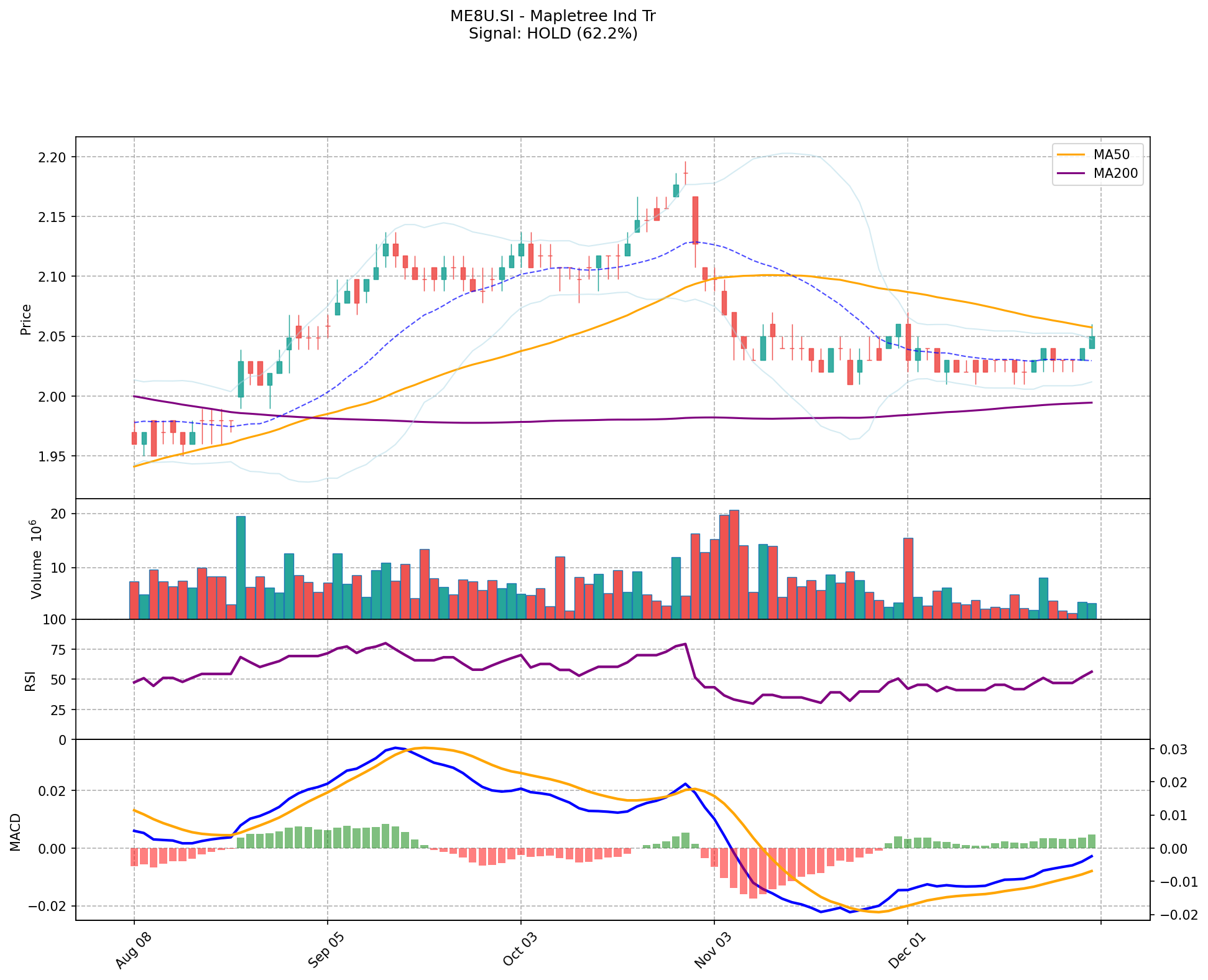Click the Signal: HOLD (62.2%) text
1208x980 pixels.
click(553, 34)
